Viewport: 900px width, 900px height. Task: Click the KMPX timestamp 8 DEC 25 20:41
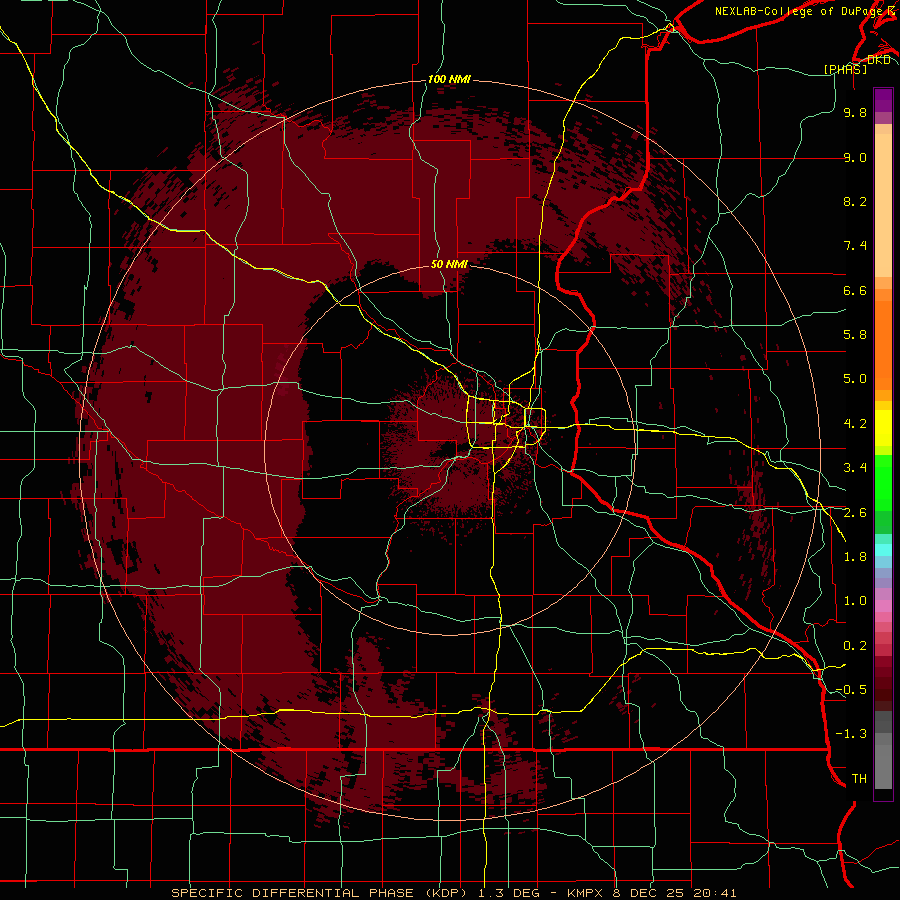coord(651,893)
